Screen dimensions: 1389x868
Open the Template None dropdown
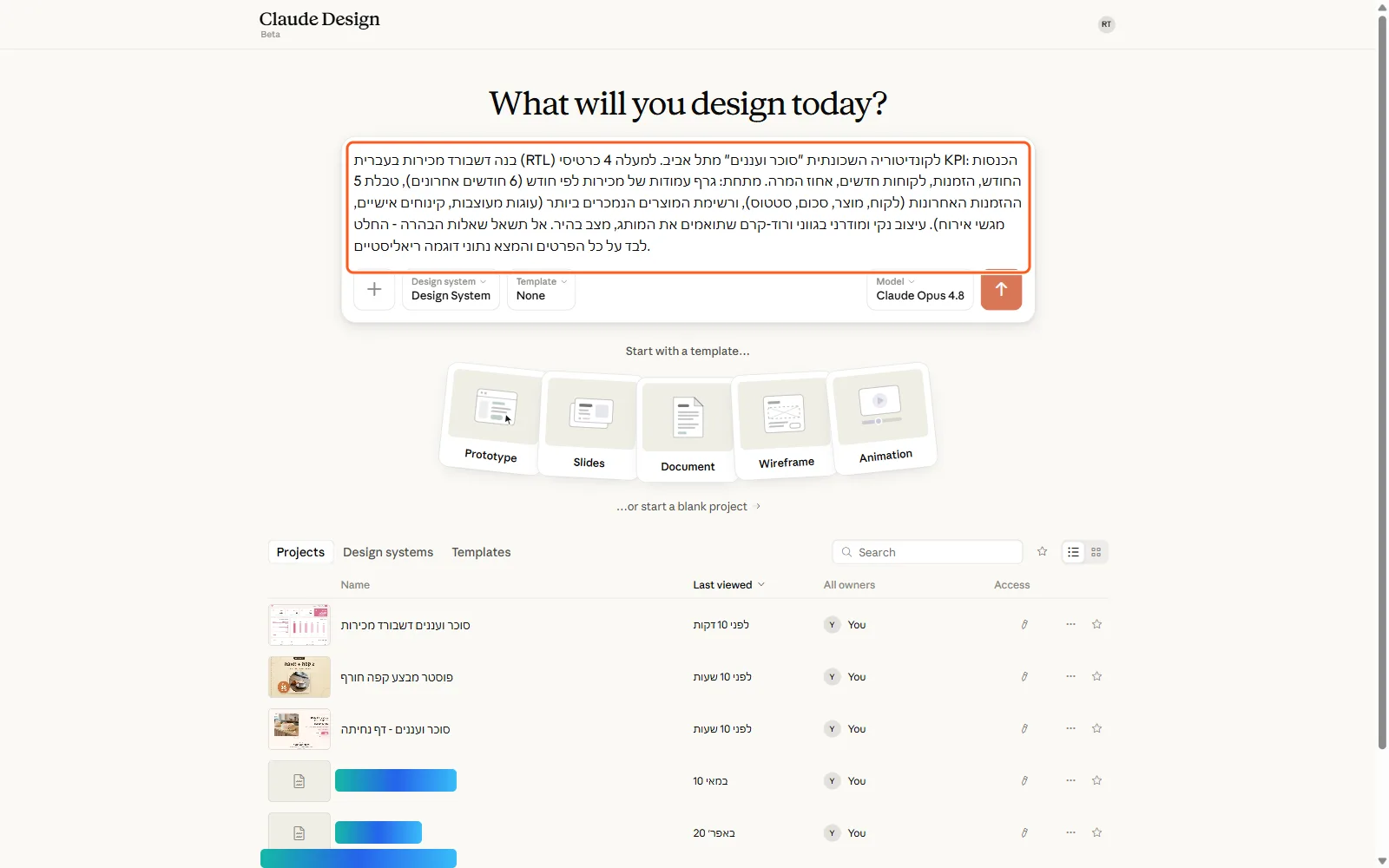pos(541,290)
